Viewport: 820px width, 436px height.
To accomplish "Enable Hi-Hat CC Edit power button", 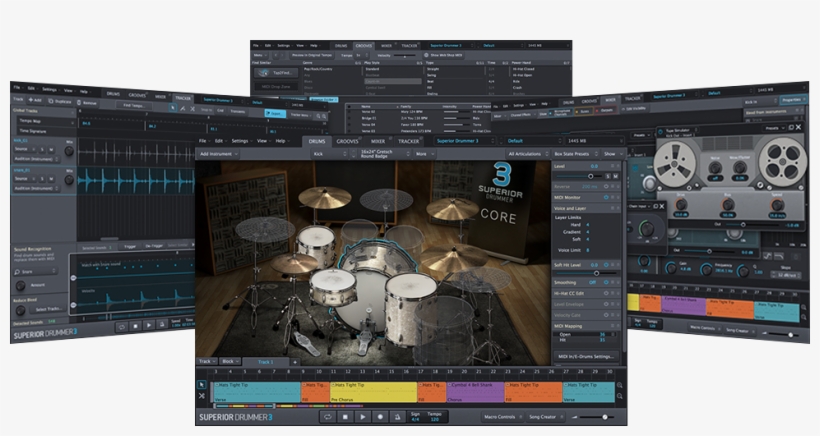I will pyautogui.click(x=606, y=293).
